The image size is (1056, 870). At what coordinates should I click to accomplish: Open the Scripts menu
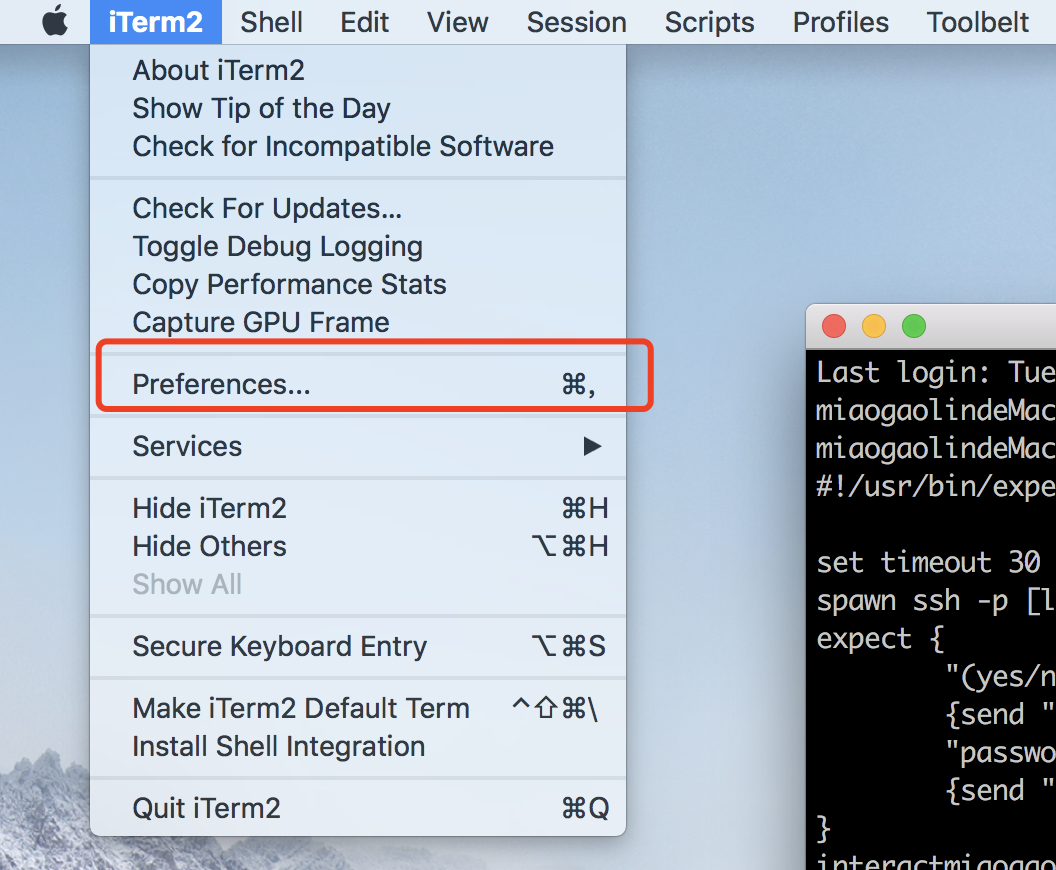click(709, 22)
